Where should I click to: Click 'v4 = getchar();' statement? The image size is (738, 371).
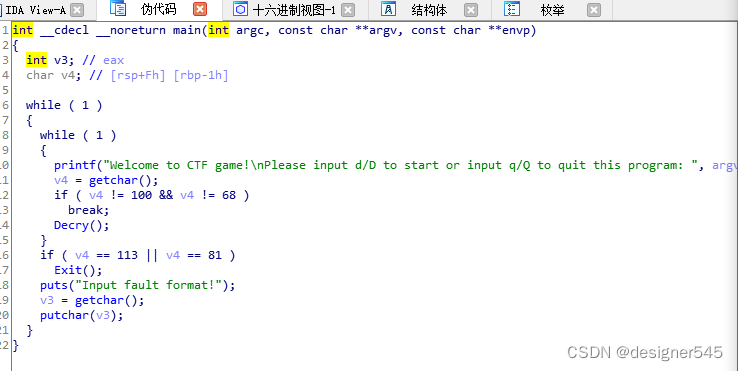[x=106, y=180]
